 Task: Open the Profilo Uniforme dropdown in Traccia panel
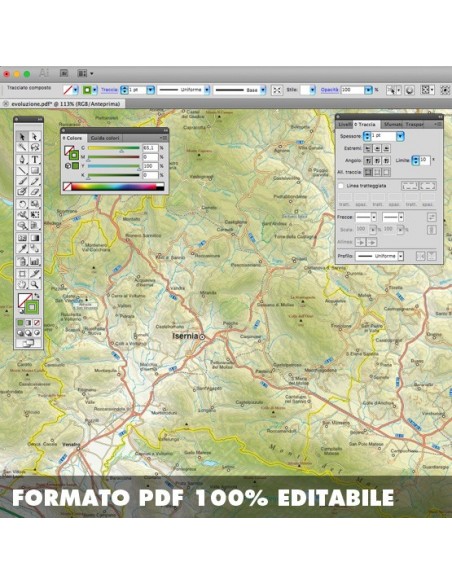tap(401, 256)
